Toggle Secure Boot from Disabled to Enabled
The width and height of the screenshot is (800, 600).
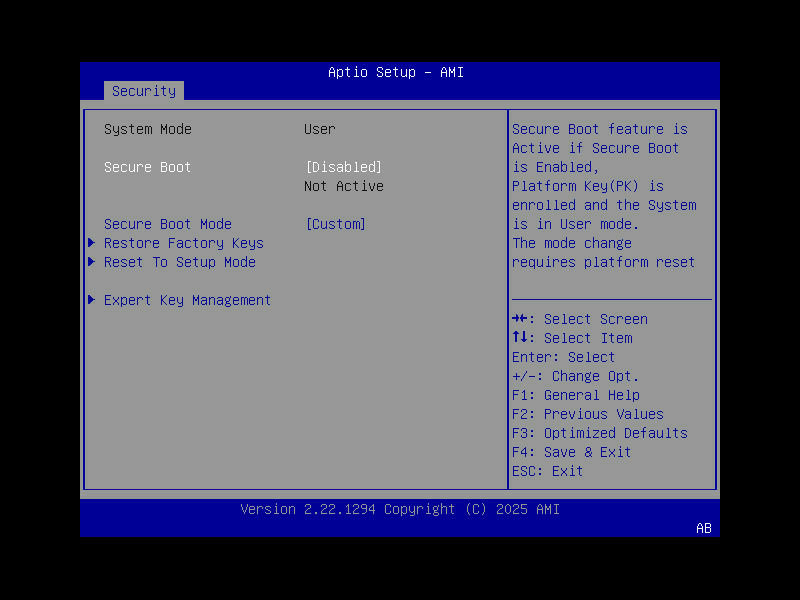343,167
